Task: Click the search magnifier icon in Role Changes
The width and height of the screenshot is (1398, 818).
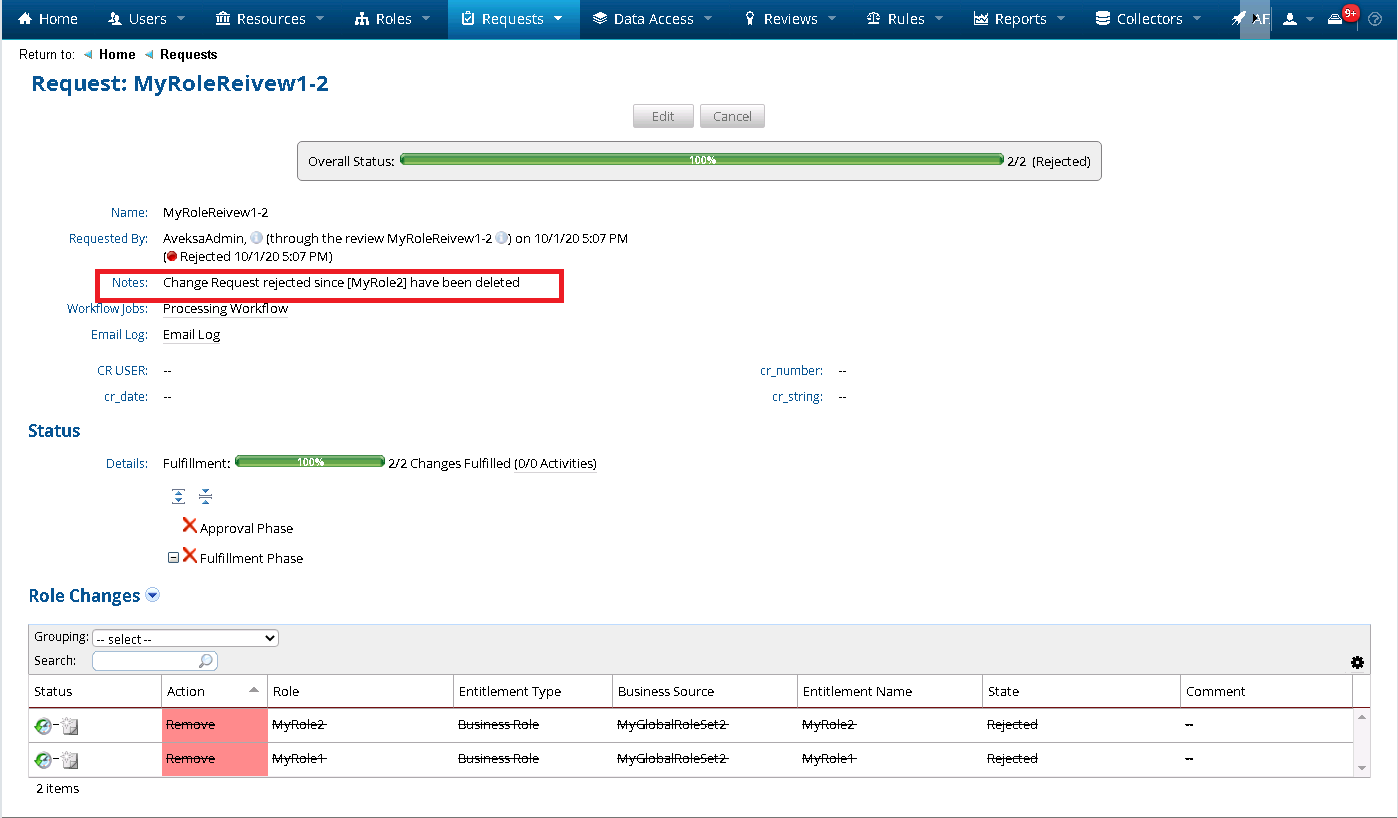Action: pyautogui.click(x=205, y=661)
